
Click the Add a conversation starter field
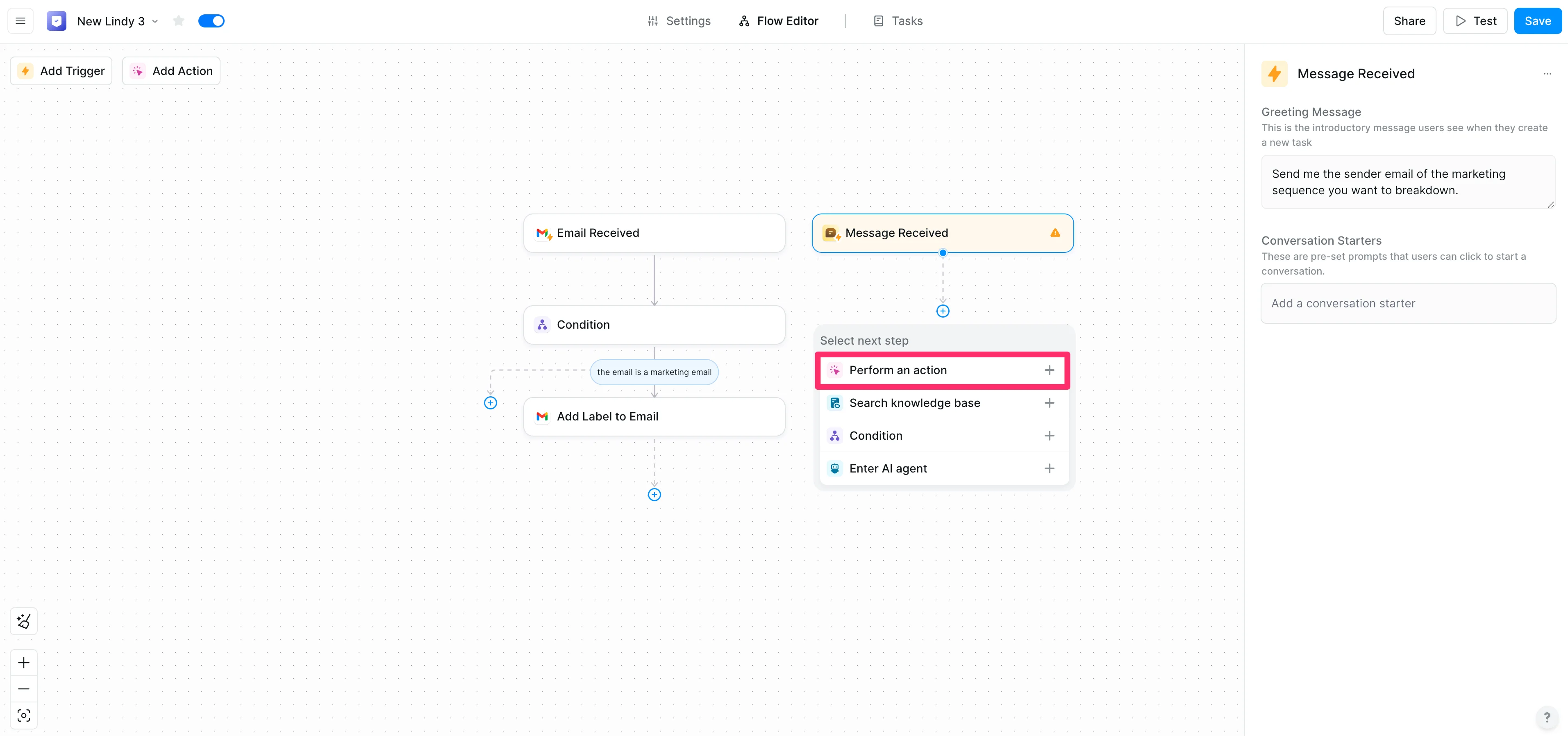click(x=1407, y=303)
